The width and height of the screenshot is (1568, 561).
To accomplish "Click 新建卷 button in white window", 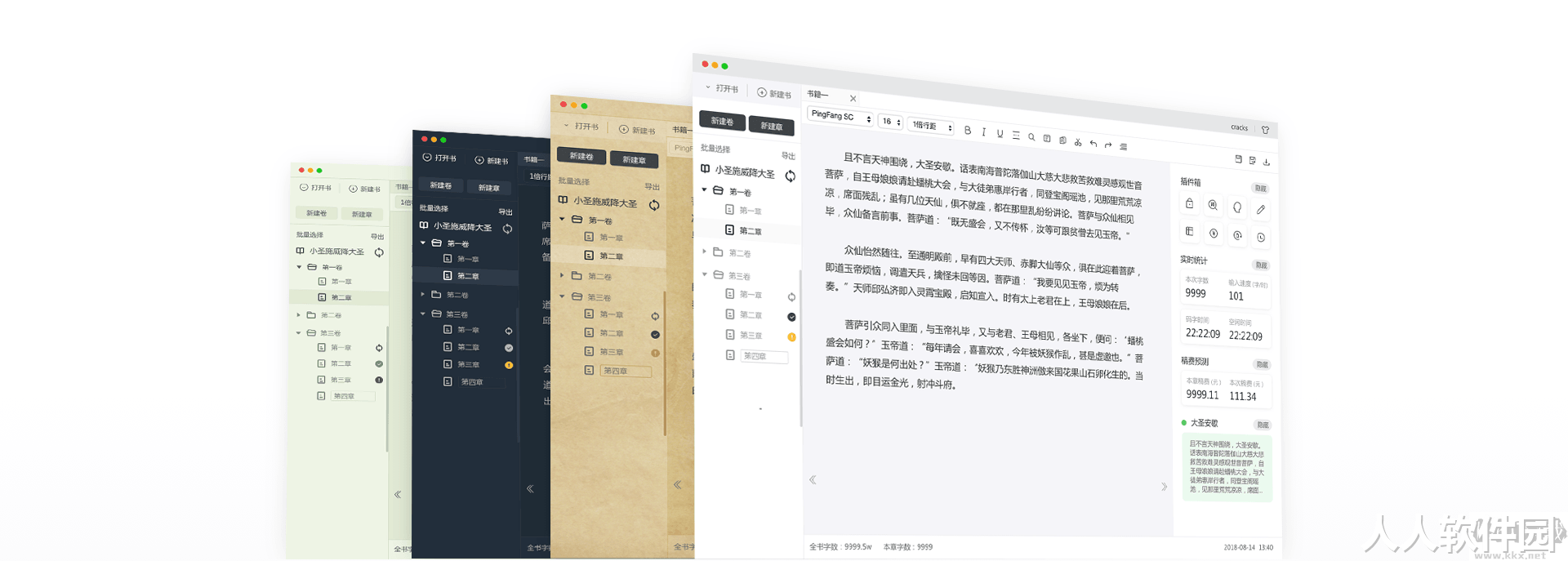I will pos(722,121).
